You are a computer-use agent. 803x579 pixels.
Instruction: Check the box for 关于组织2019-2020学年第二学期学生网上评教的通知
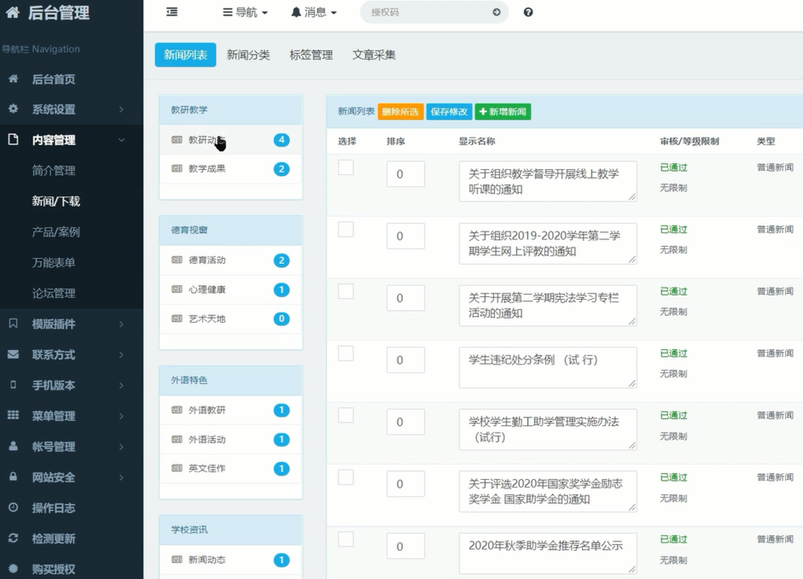point(346,229)
